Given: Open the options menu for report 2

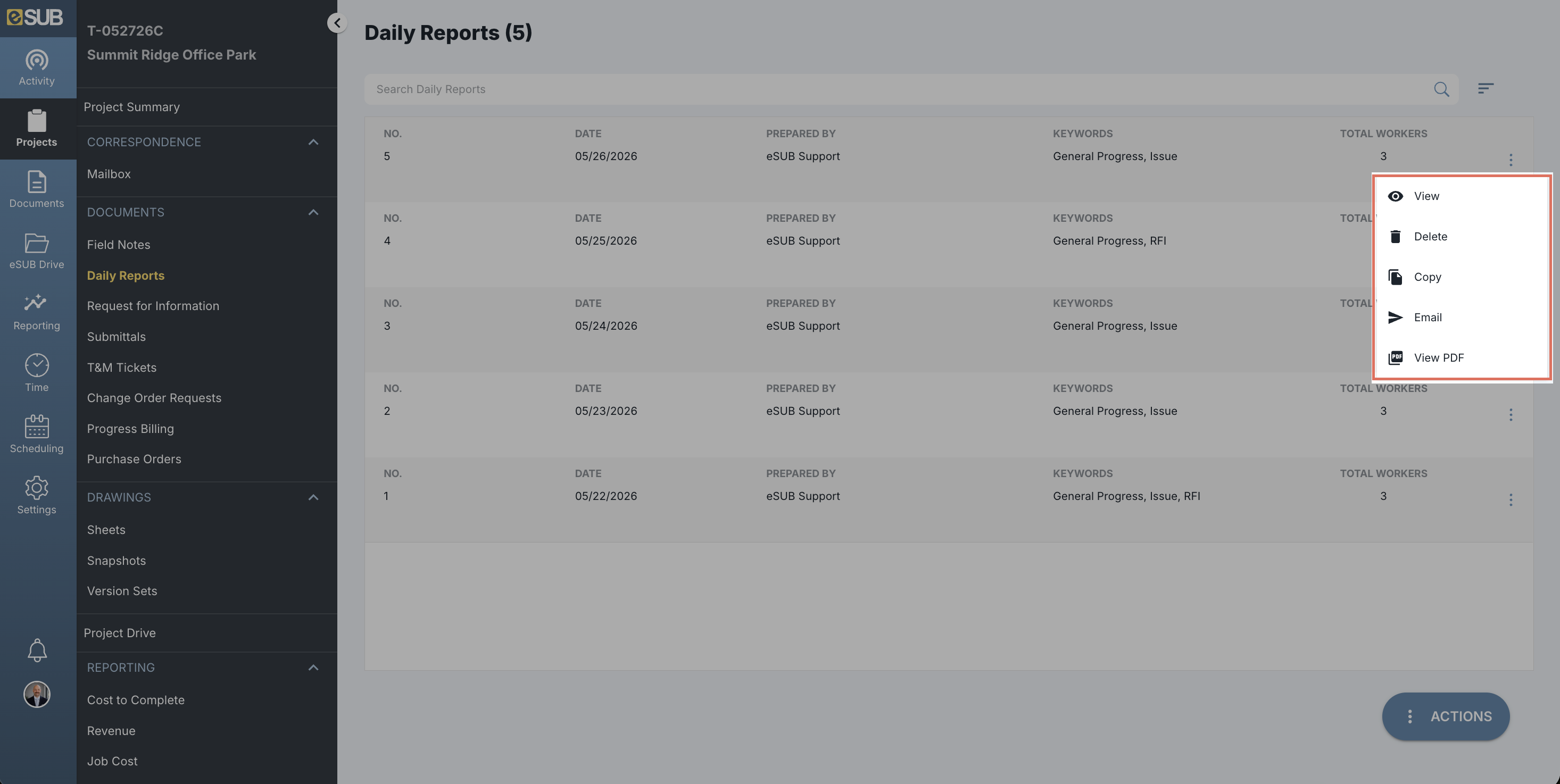Looking at the screenshot, I should pyautogui.click(x=1511, y=415).
